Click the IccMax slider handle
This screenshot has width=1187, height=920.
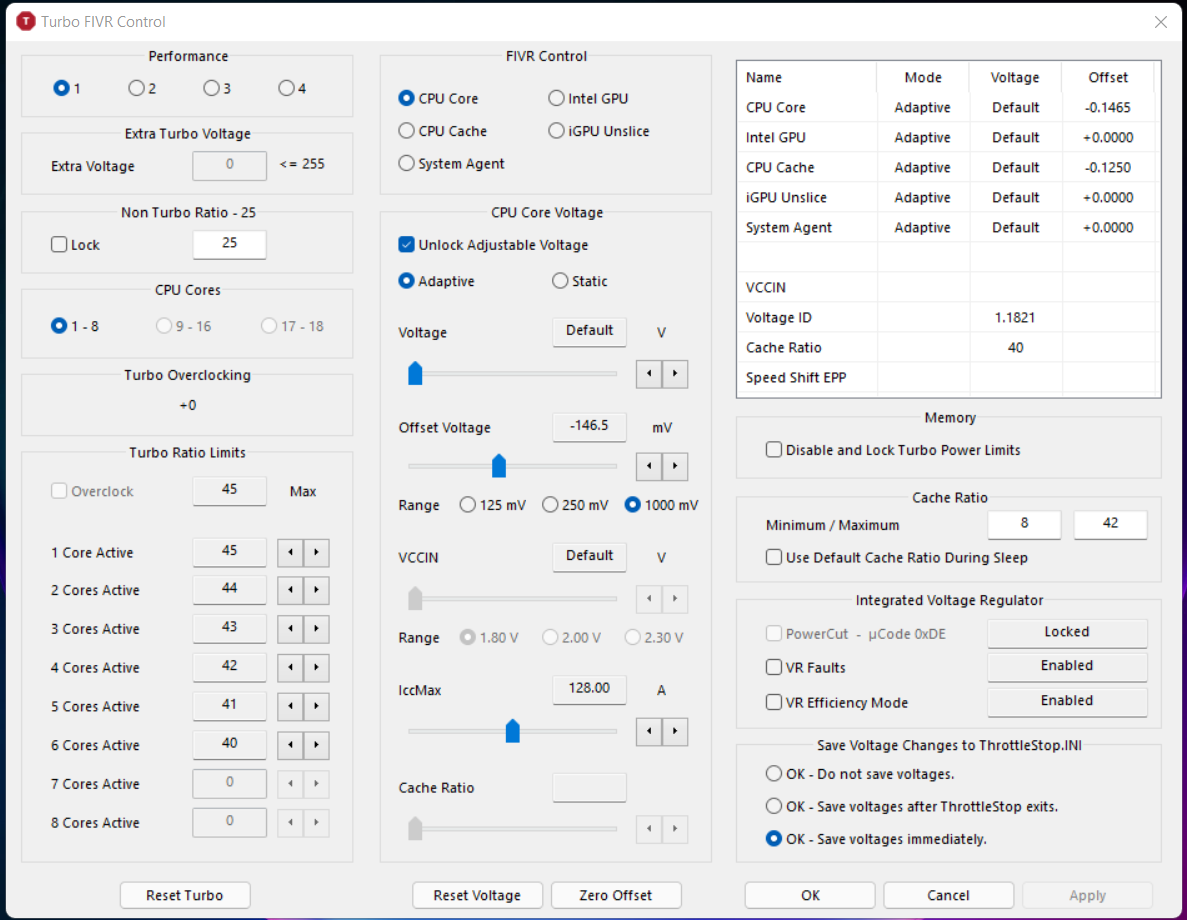pos(512,731)
